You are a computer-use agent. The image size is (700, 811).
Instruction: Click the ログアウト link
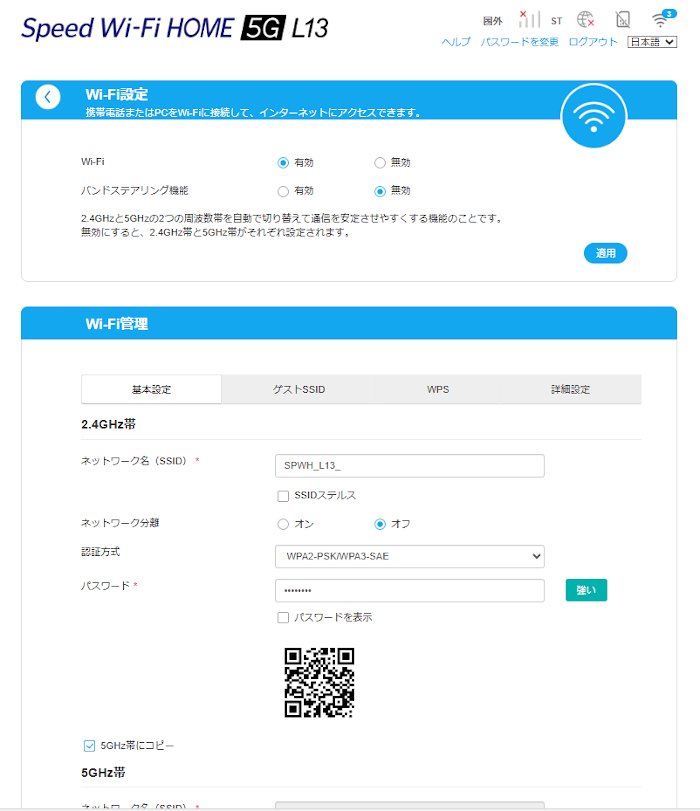[x=593, y=42]
